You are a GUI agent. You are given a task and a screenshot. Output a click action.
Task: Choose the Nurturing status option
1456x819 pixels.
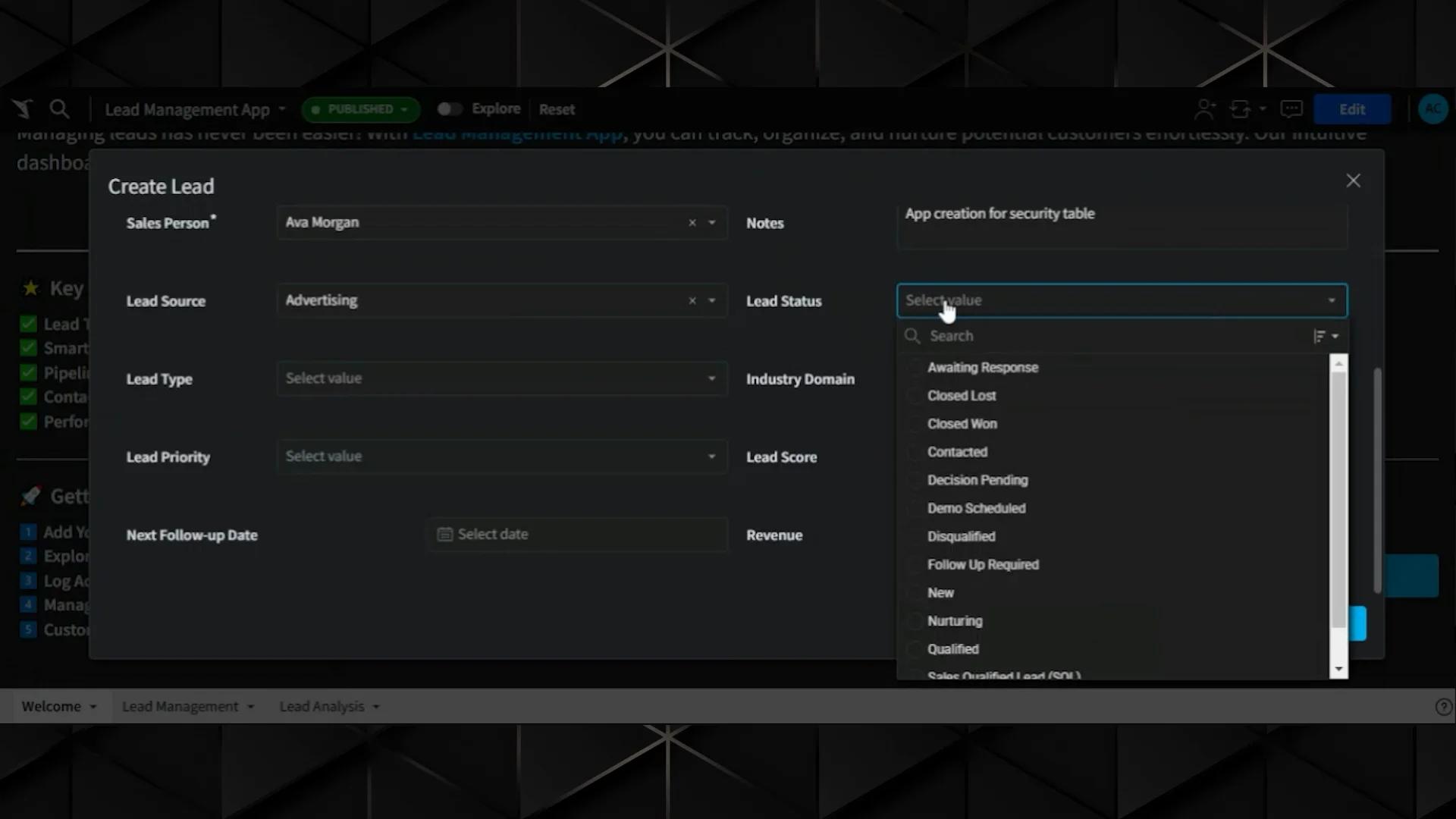pos(955,621)
